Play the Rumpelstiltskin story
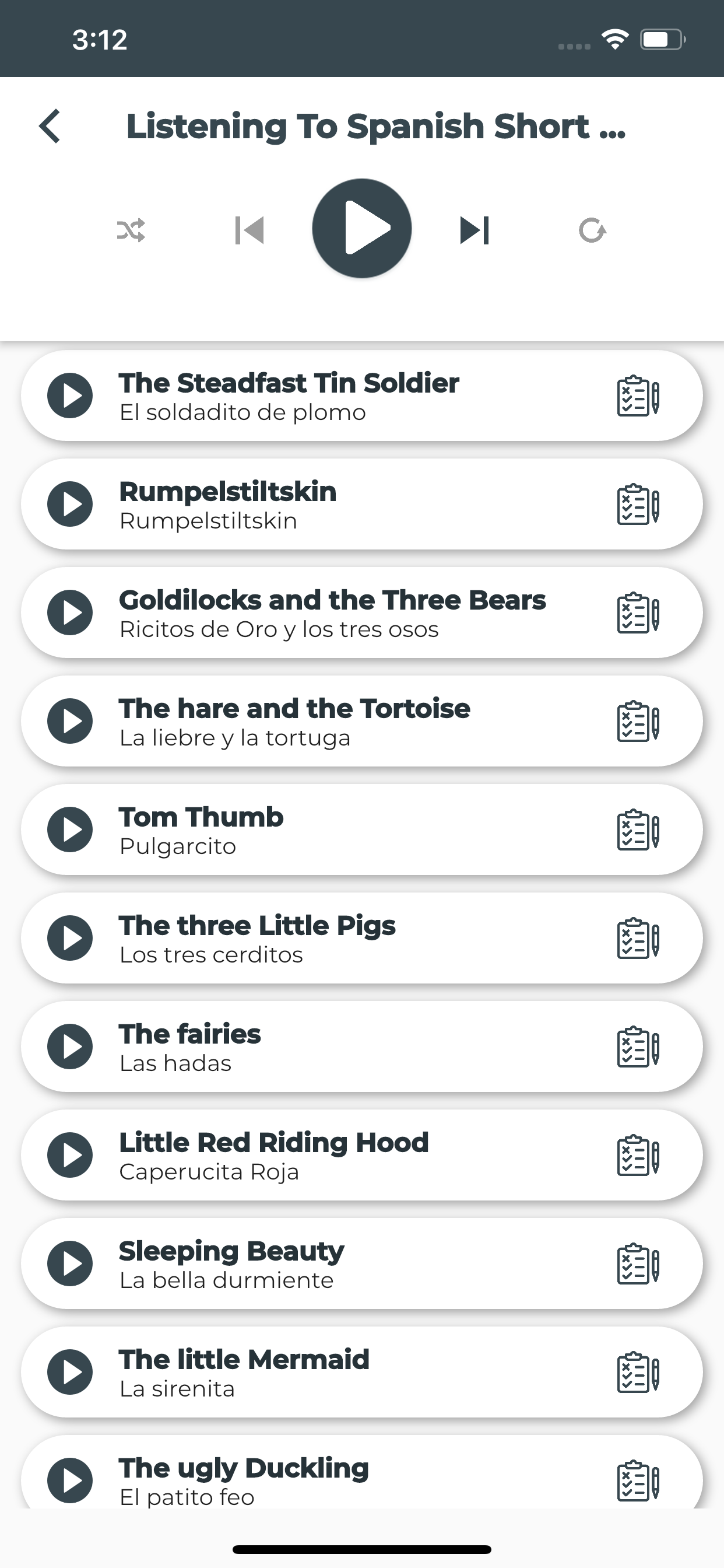 [70, 504]
